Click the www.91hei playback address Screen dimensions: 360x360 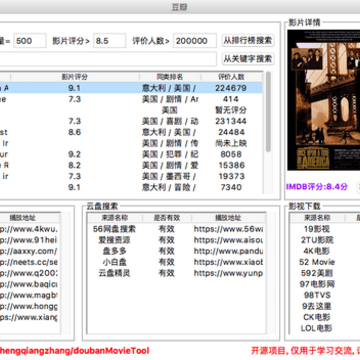[x=29, y=240]
